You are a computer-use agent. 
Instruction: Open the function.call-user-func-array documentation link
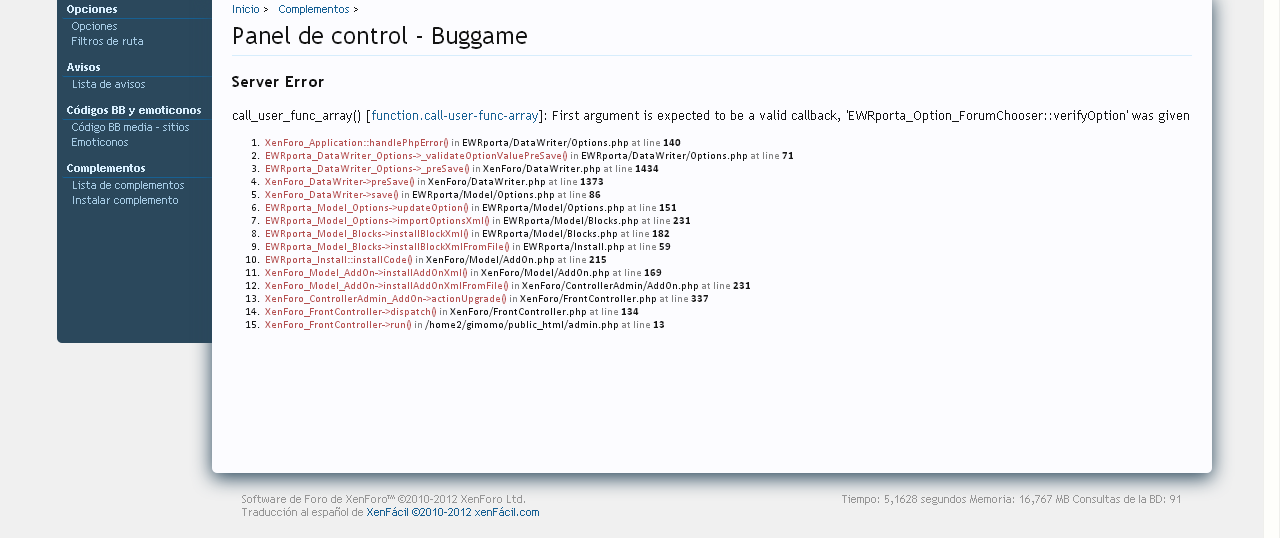click(455, 115)
